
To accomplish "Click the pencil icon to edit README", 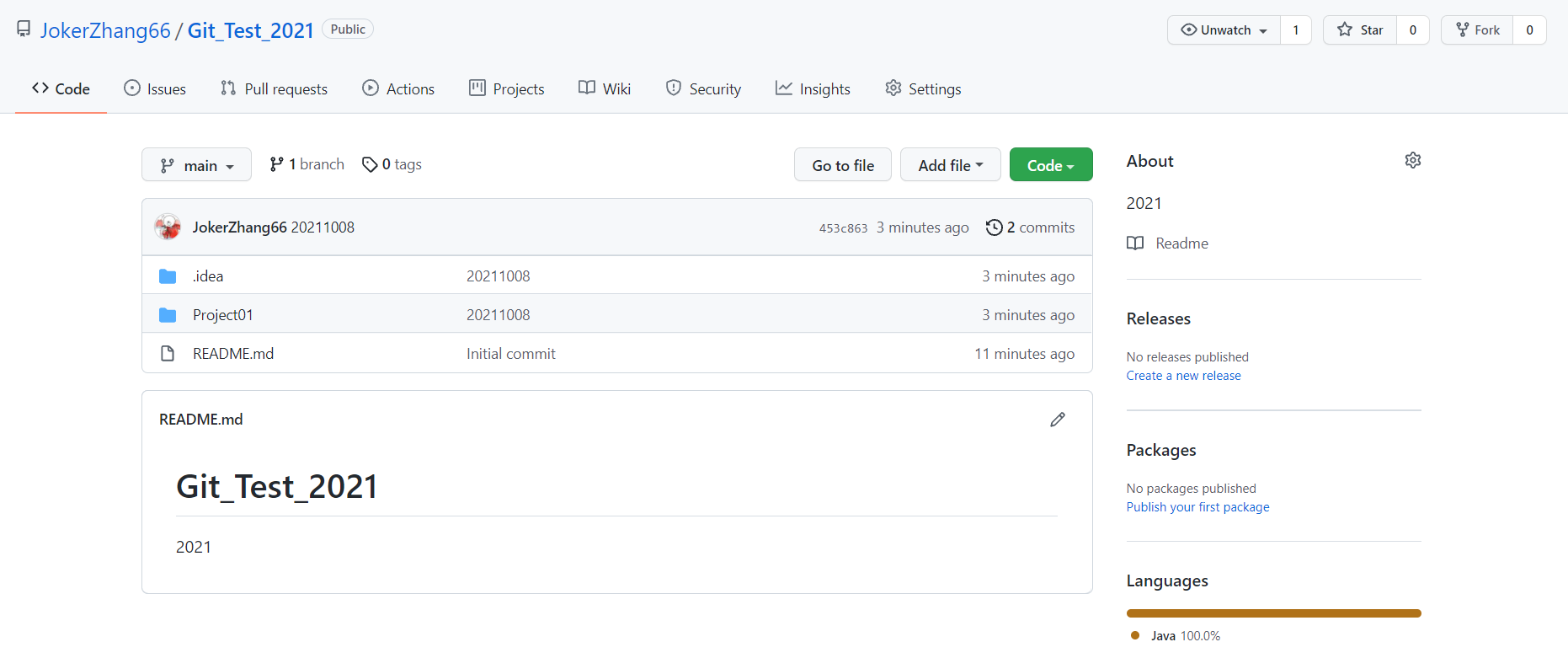I will coord(1058,420).
